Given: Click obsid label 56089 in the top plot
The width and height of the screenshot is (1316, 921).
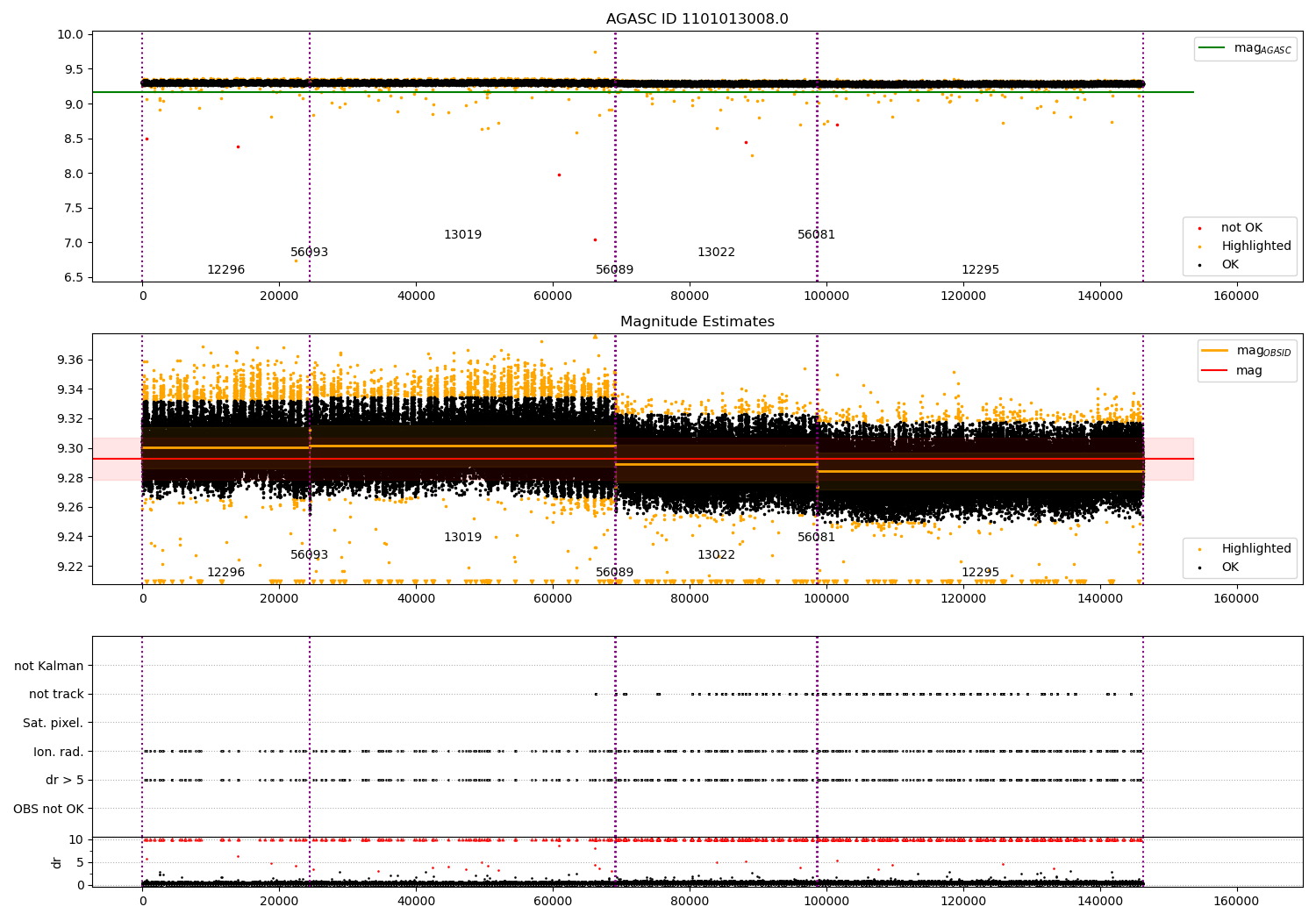Looking at the screenshot, I should tap(614, 270).
